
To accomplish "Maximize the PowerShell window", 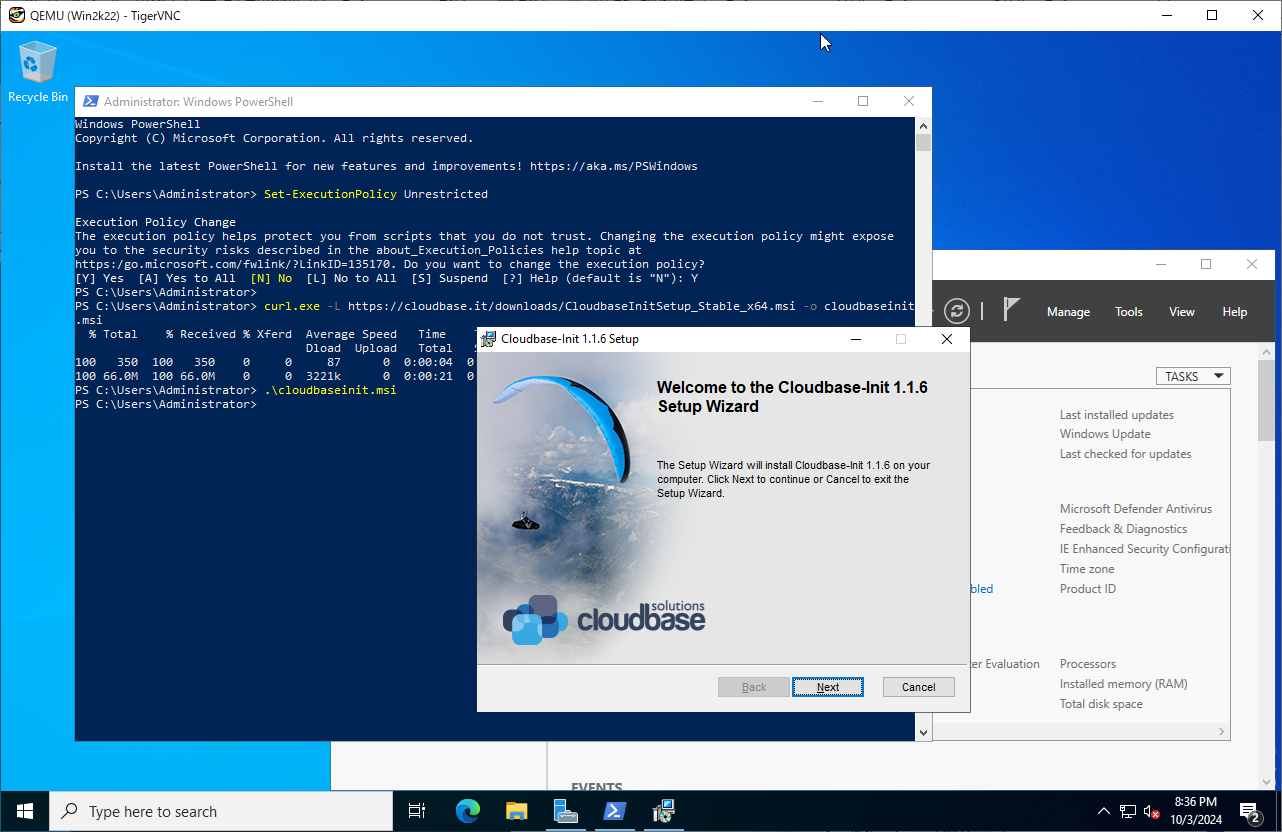I will click(863, 101).
